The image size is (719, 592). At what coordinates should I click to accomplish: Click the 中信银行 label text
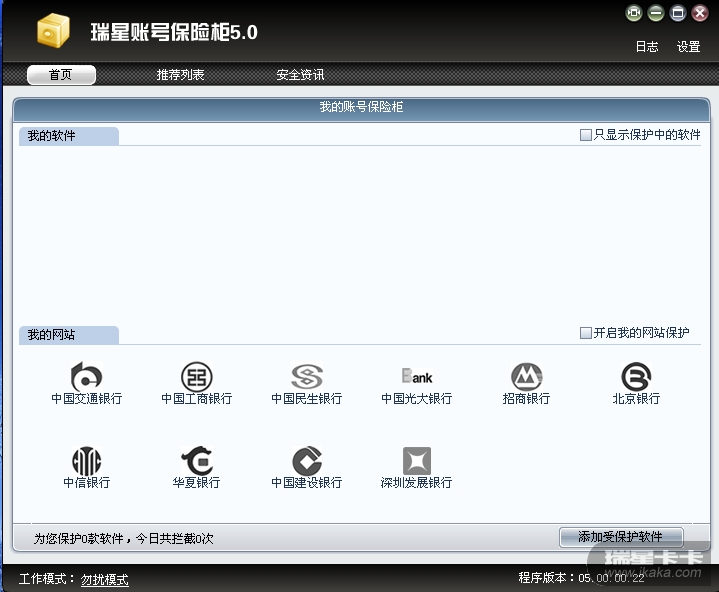coord(86,482)
